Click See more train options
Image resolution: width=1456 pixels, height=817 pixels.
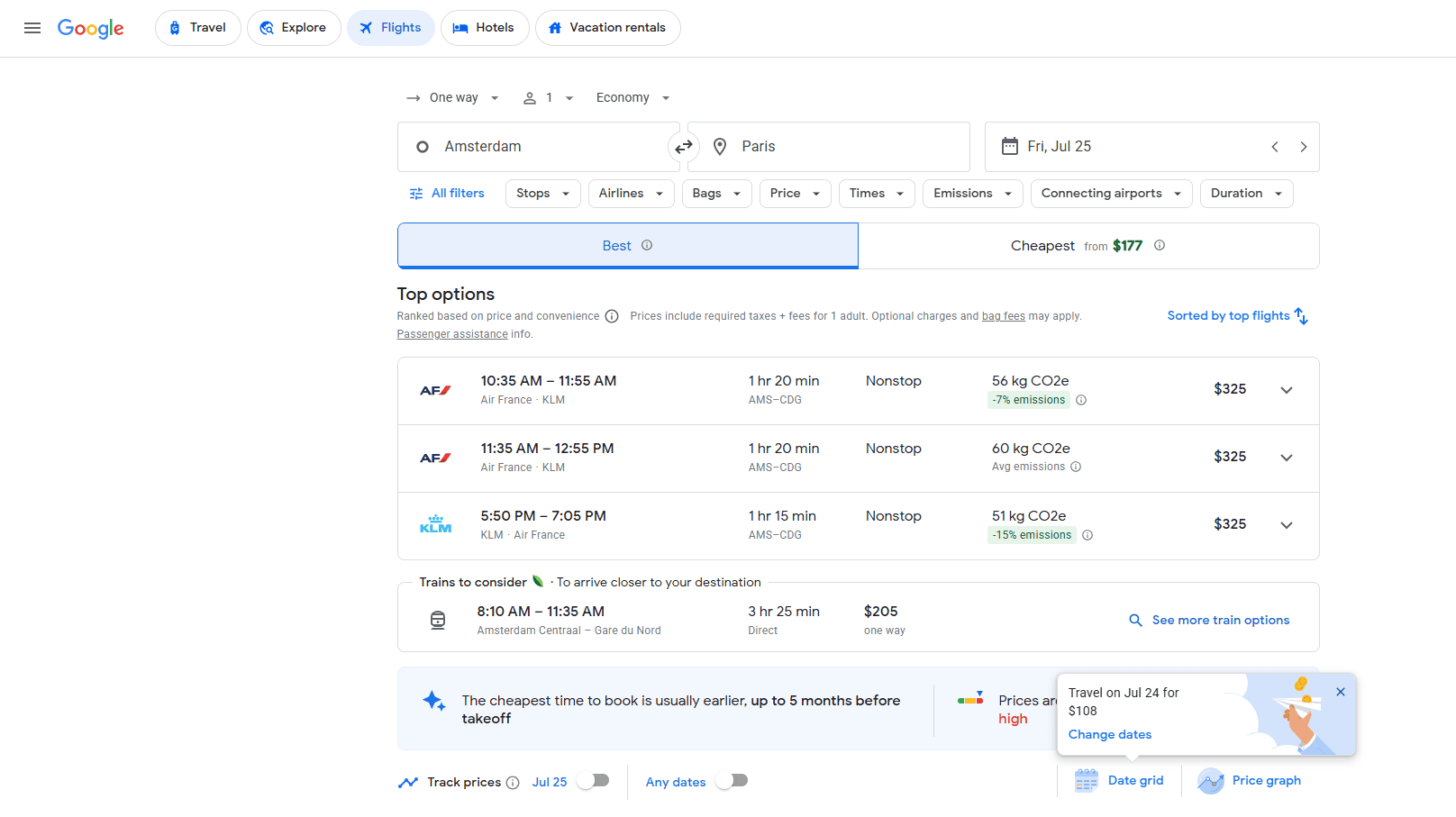point(1210,620)
